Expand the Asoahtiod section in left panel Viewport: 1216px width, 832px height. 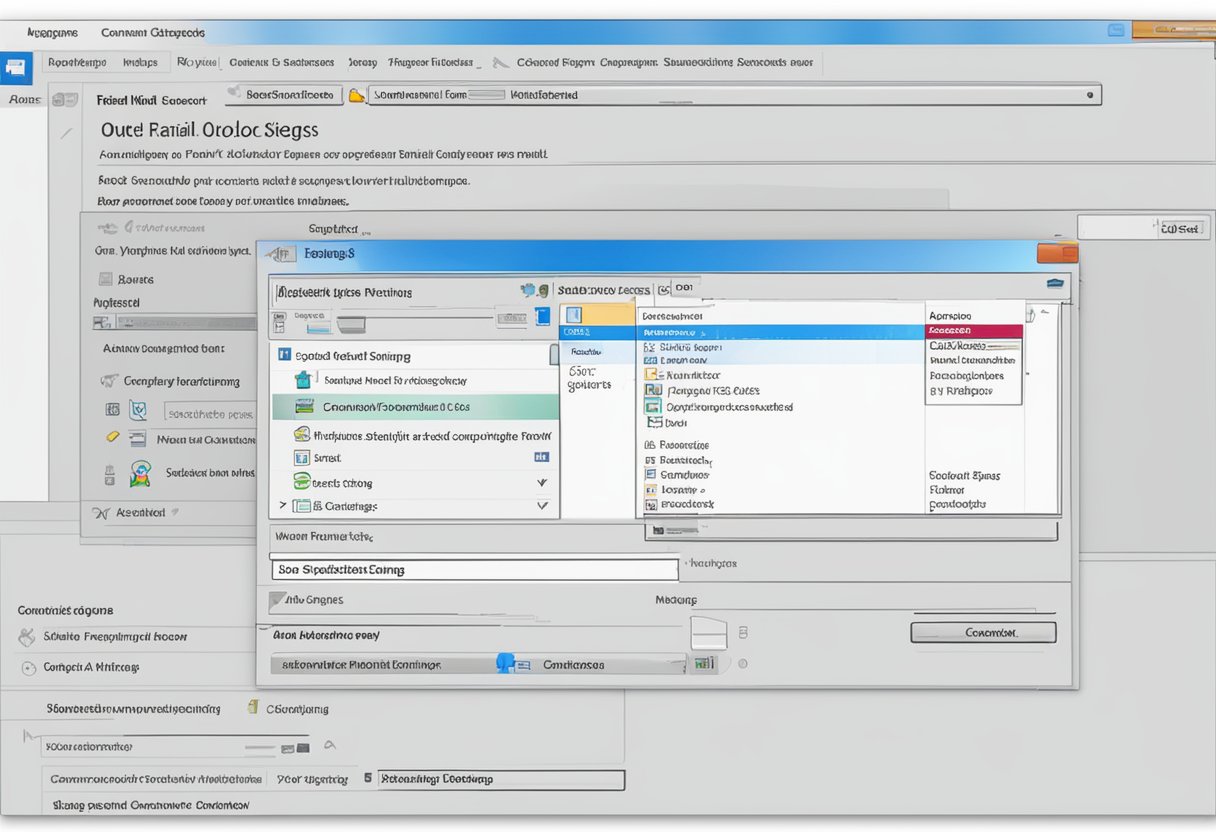[100, 512]
